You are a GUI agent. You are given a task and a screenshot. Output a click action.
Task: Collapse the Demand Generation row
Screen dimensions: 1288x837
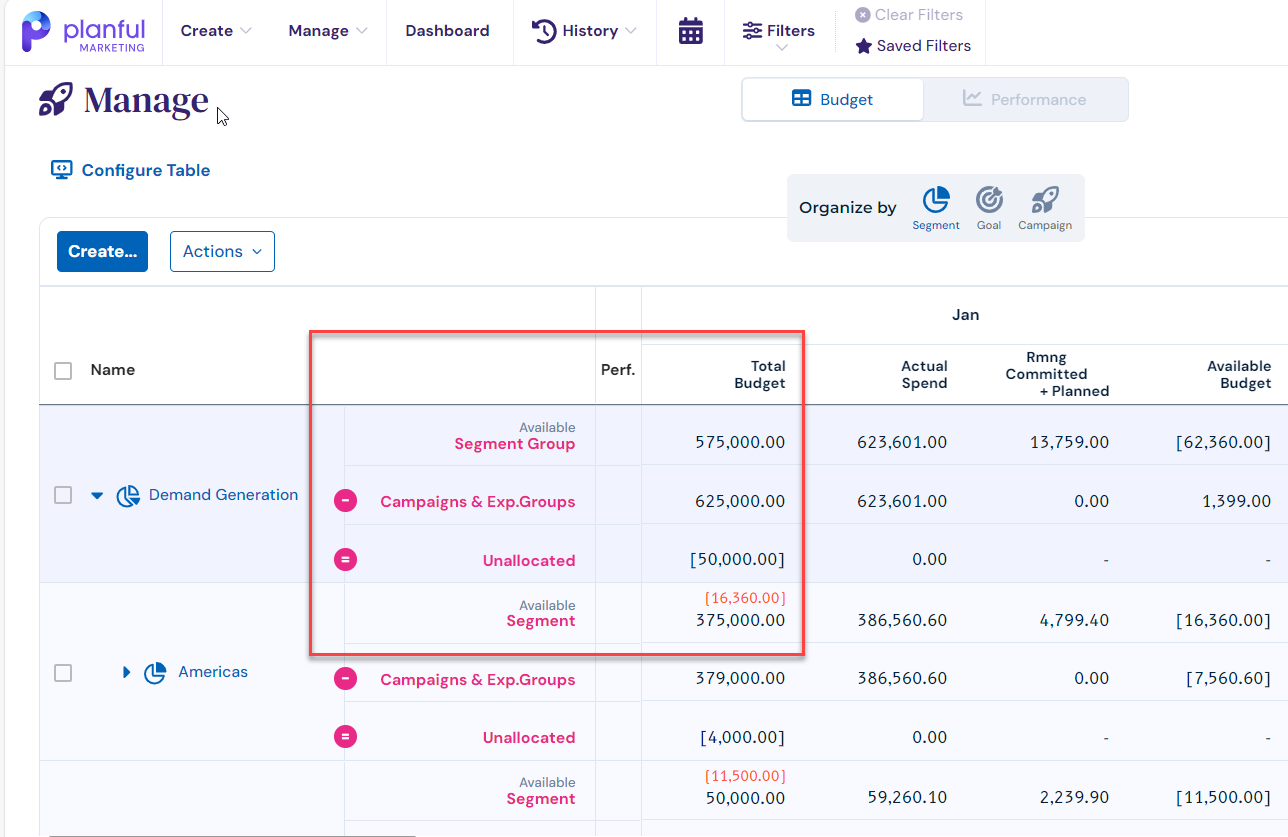pyautogui.click(x=97, y=495)
